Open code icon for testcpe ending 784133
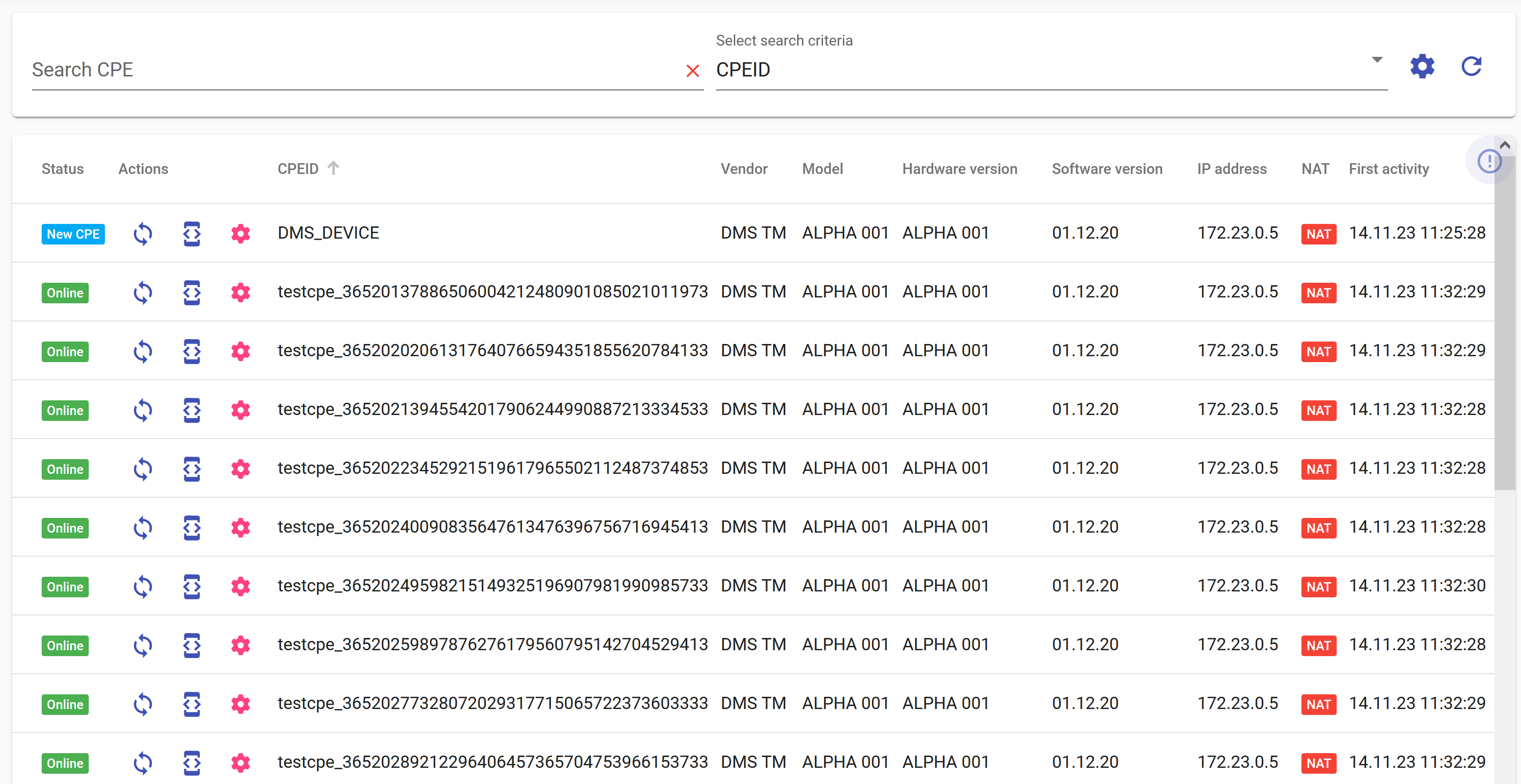This screenshot has height=784, width=1521. pyautogui.click(x=192, y=352)
